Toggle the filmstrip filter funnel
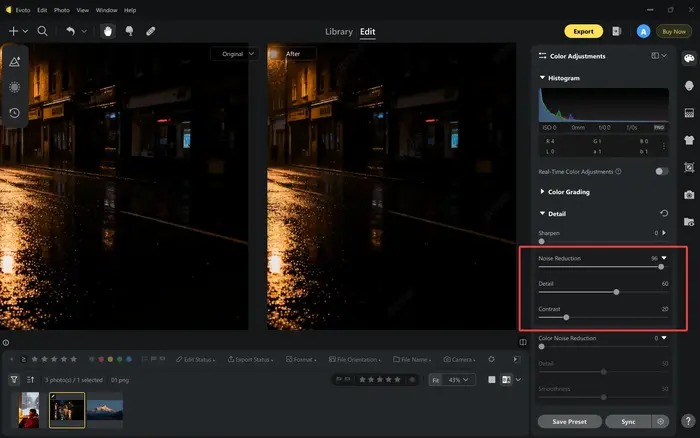This screenshot has height=438, width=700. click(x=14, y=380)
